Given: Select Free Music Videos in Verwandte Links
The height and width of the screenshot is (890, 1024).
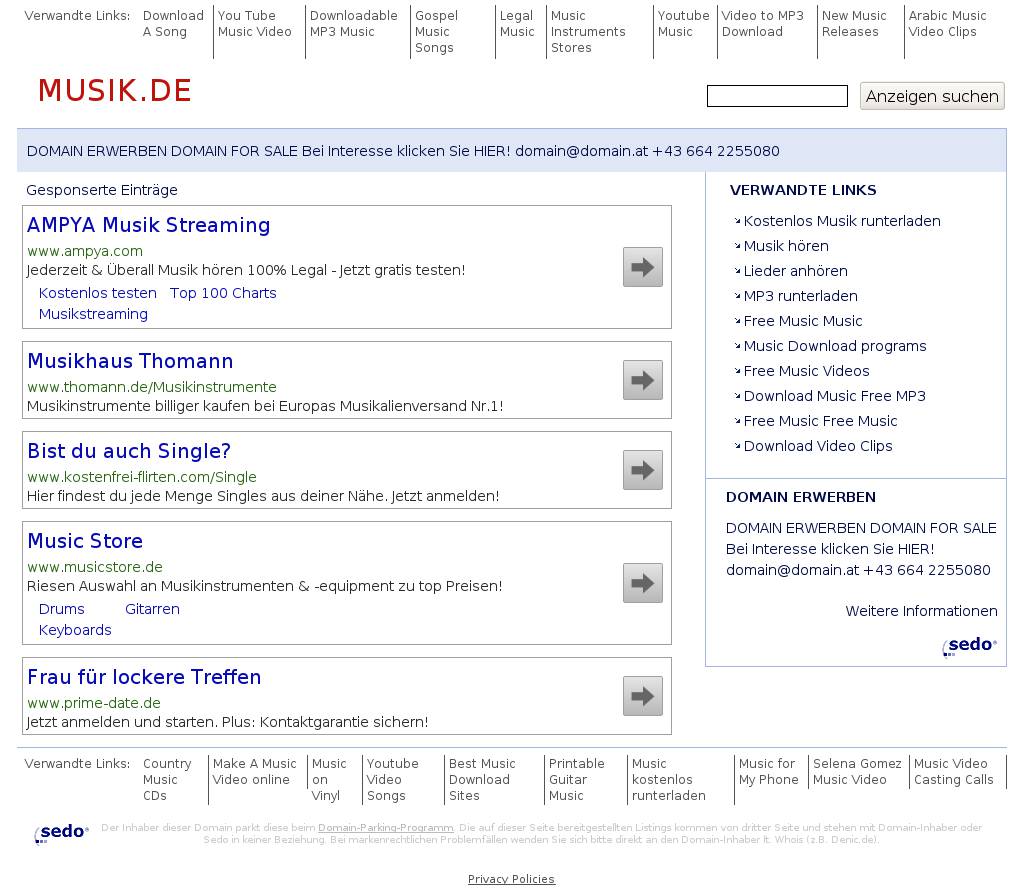Looking at the screenshot, I should pos(806,371).
